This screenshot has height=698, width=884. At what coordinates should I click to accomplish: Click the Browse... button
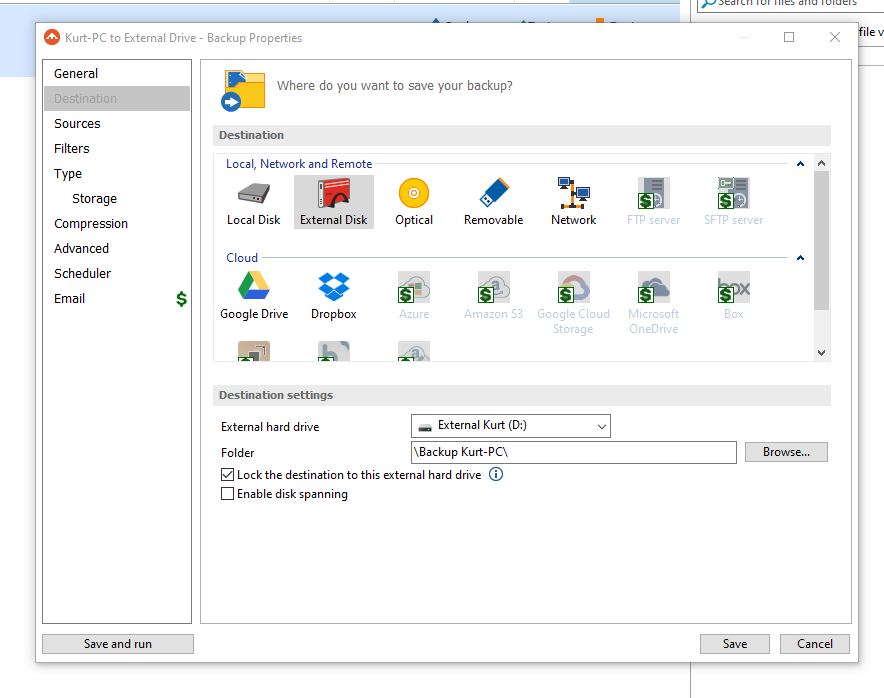click(x=786, y=452)
